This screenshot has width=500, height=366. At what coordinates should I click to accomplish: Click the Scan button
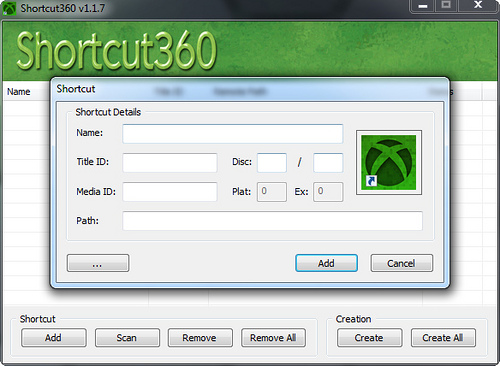tap(127, 338)
